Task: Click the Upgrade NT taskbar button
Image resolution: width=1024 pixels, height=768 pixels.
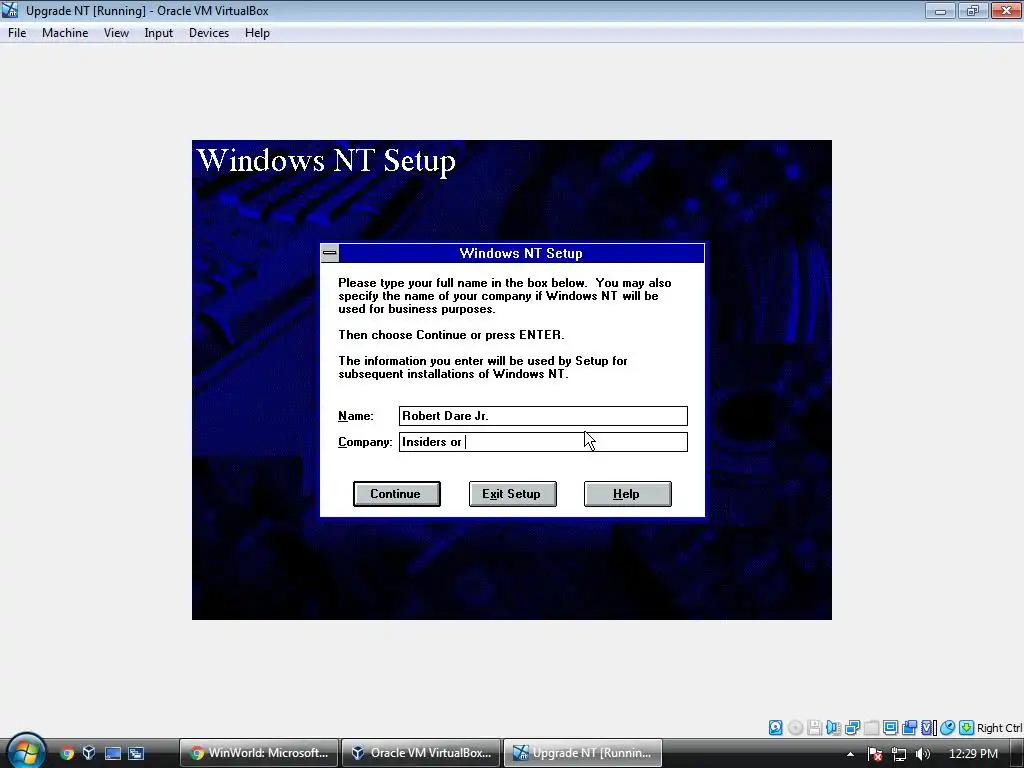Action: pos(583,753)
